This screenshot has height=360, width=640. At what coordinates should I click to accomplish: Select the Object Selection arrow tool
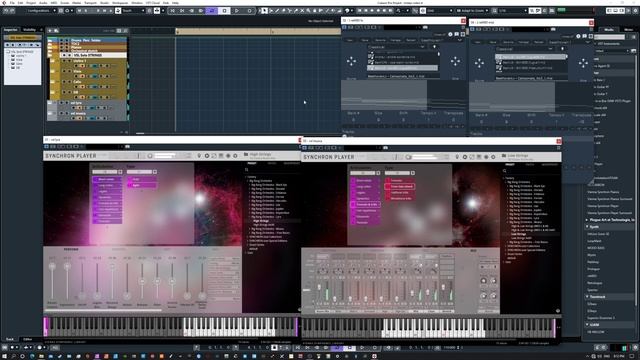click(x=264, y=11)
